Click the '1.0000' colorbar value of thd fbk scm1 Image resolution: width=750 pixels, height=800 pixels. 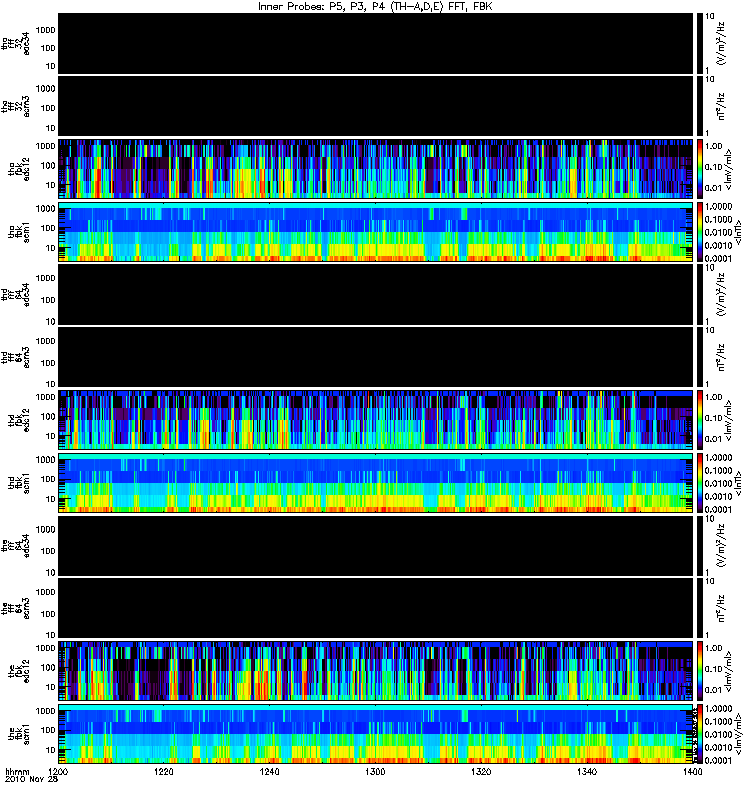(718, 457)
